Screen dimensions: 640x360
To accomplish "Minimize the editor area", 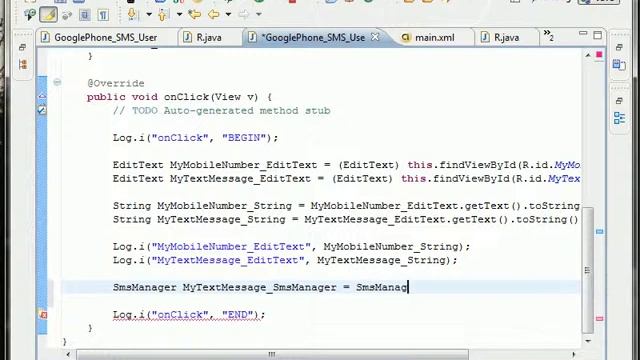I will (583, 34).
